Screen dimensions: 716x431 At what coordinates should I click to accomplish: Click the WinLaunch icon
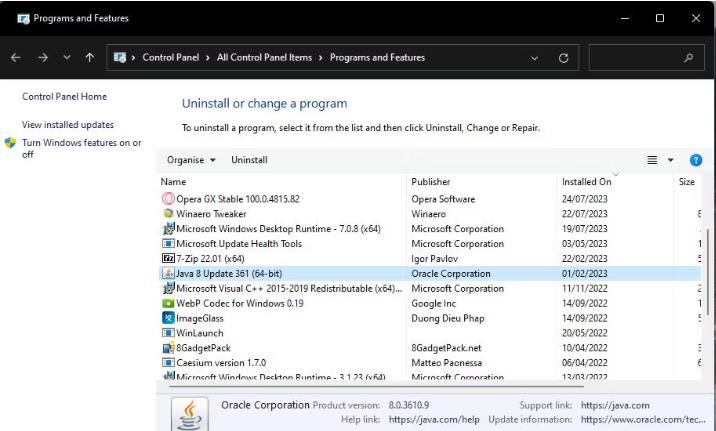tap(168, 333)
